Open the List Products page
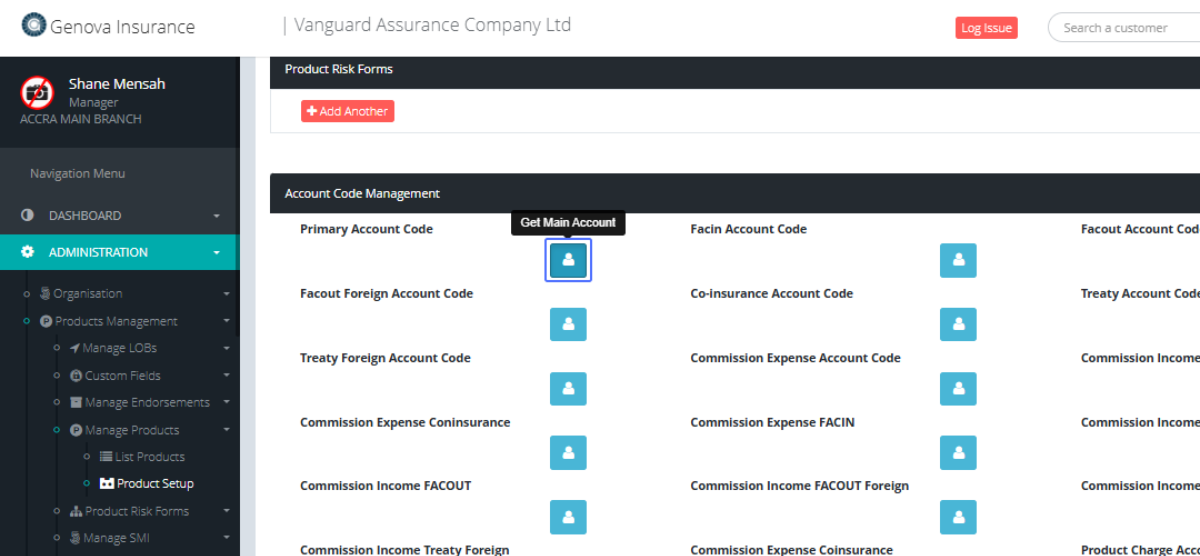1200x556 pixels. pos(150,457)
